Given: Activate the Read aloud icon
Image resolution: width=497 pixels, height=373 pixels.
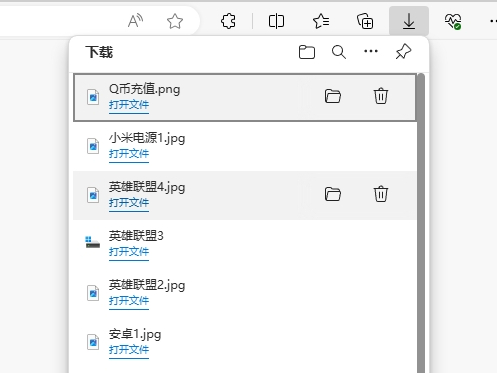Looking at the screenshot, I should pyautogui.click(x=135, y=21).
